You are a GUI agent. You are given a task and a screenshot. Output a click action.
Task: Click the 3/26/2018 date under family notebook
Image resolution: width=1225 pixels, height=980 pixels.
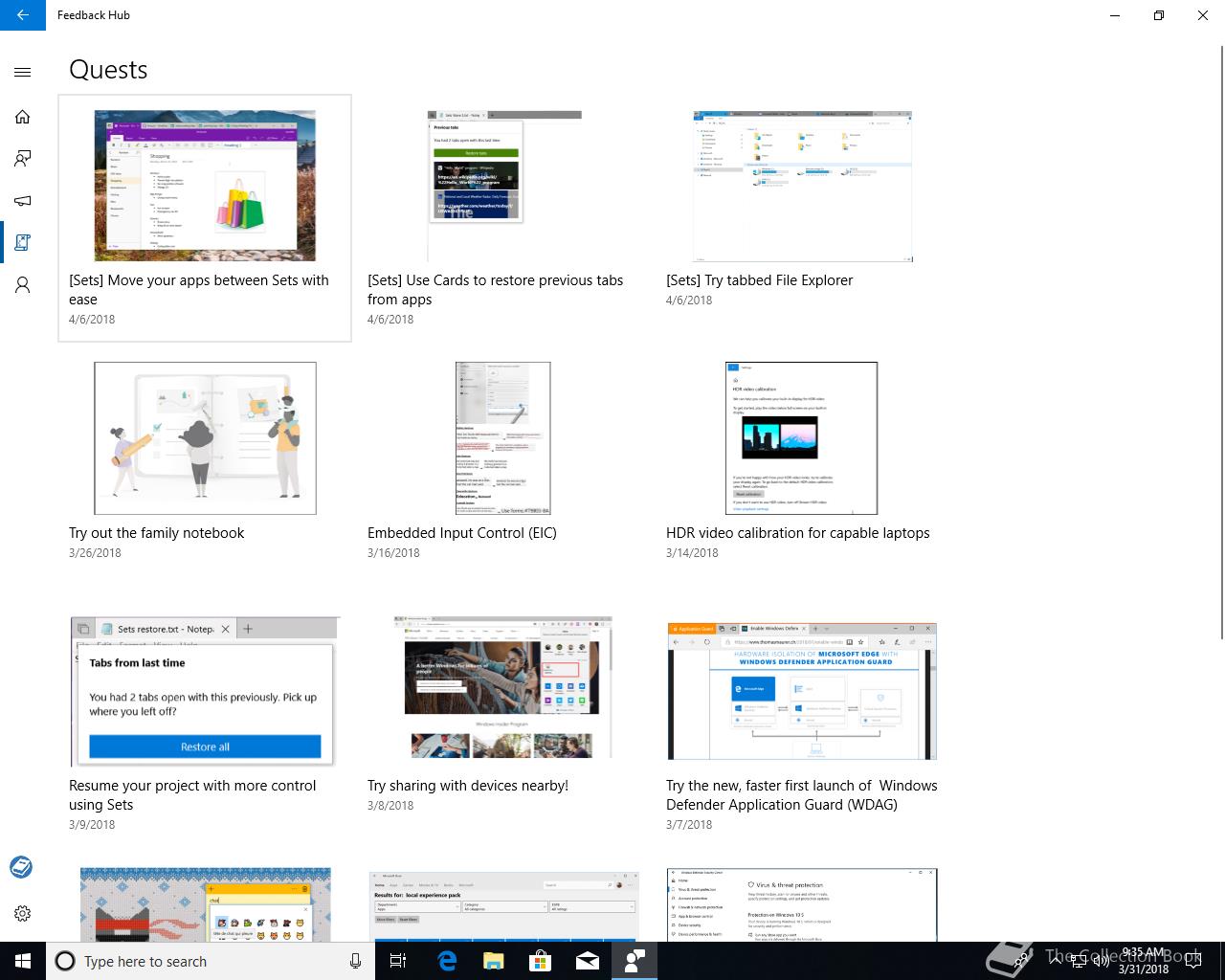(x=95, y=553)
